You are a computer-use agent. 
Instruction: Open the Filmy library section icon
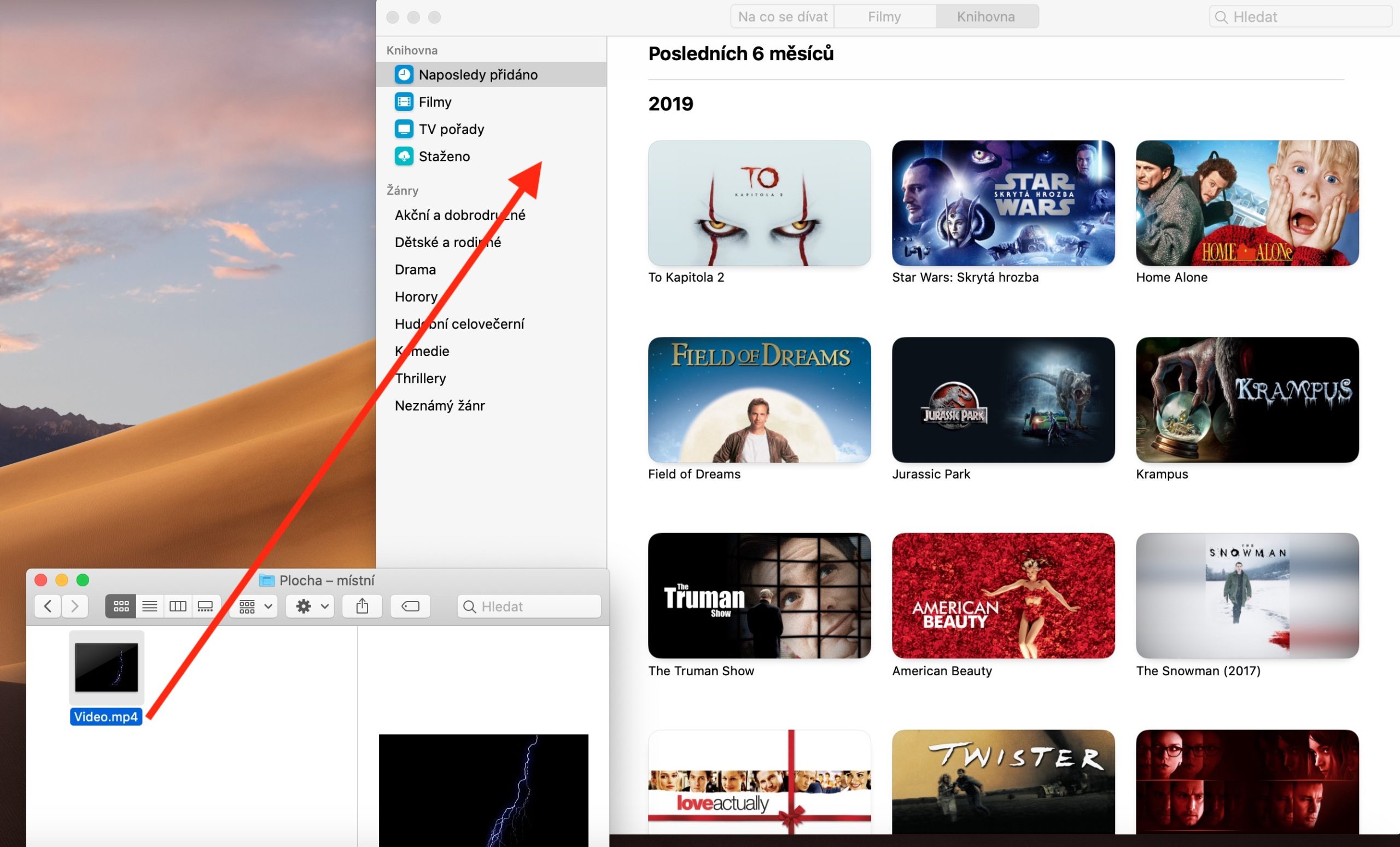pos(404,102)
